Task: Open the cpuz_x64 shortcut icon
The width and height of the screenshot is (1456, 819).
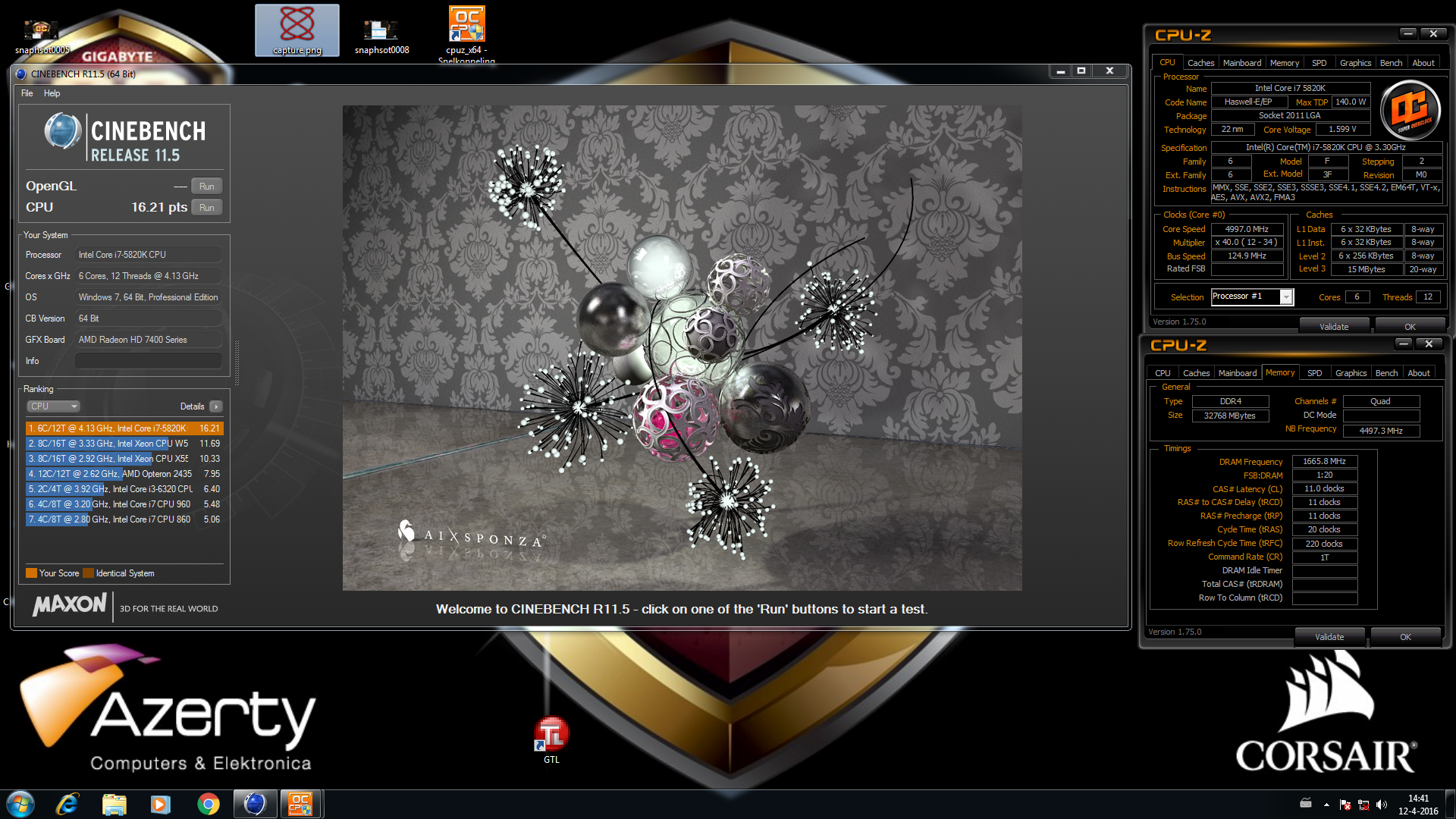Action: coord(466,34)
